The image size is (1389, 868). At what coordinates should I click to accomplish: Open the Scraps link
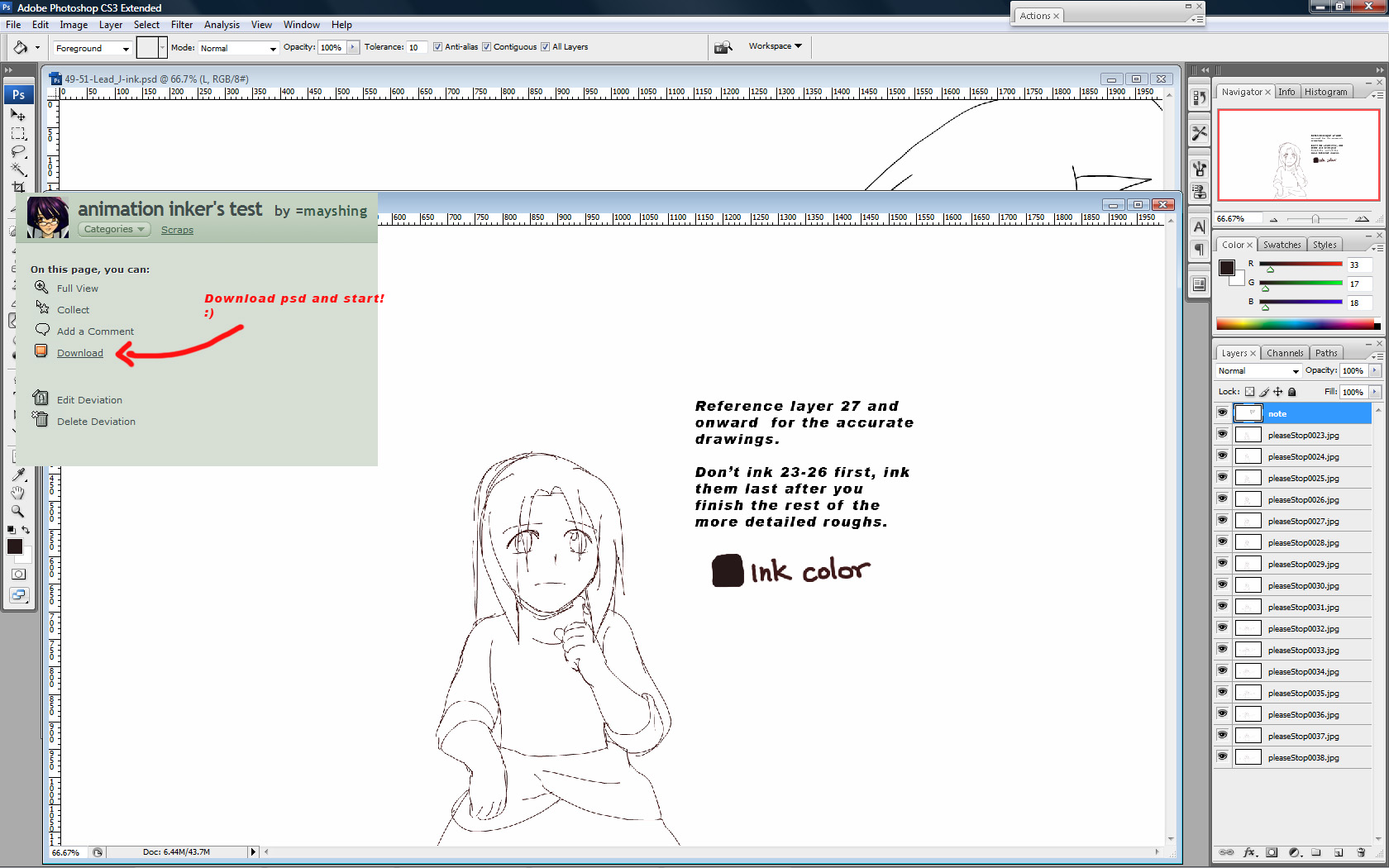[x=176, y=230]
